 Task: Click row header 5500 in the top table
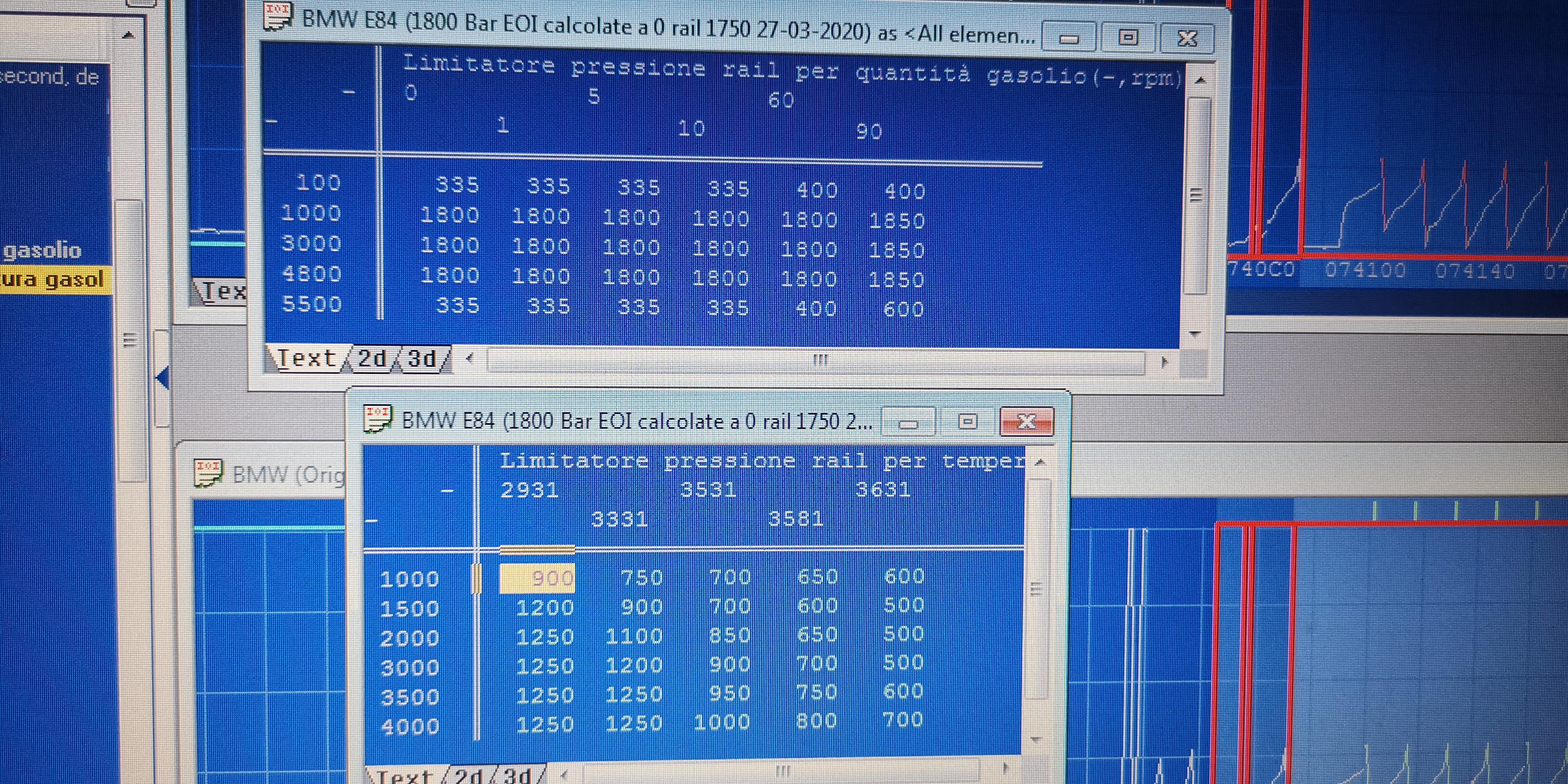pyautogui.click(x=311, y=304)
